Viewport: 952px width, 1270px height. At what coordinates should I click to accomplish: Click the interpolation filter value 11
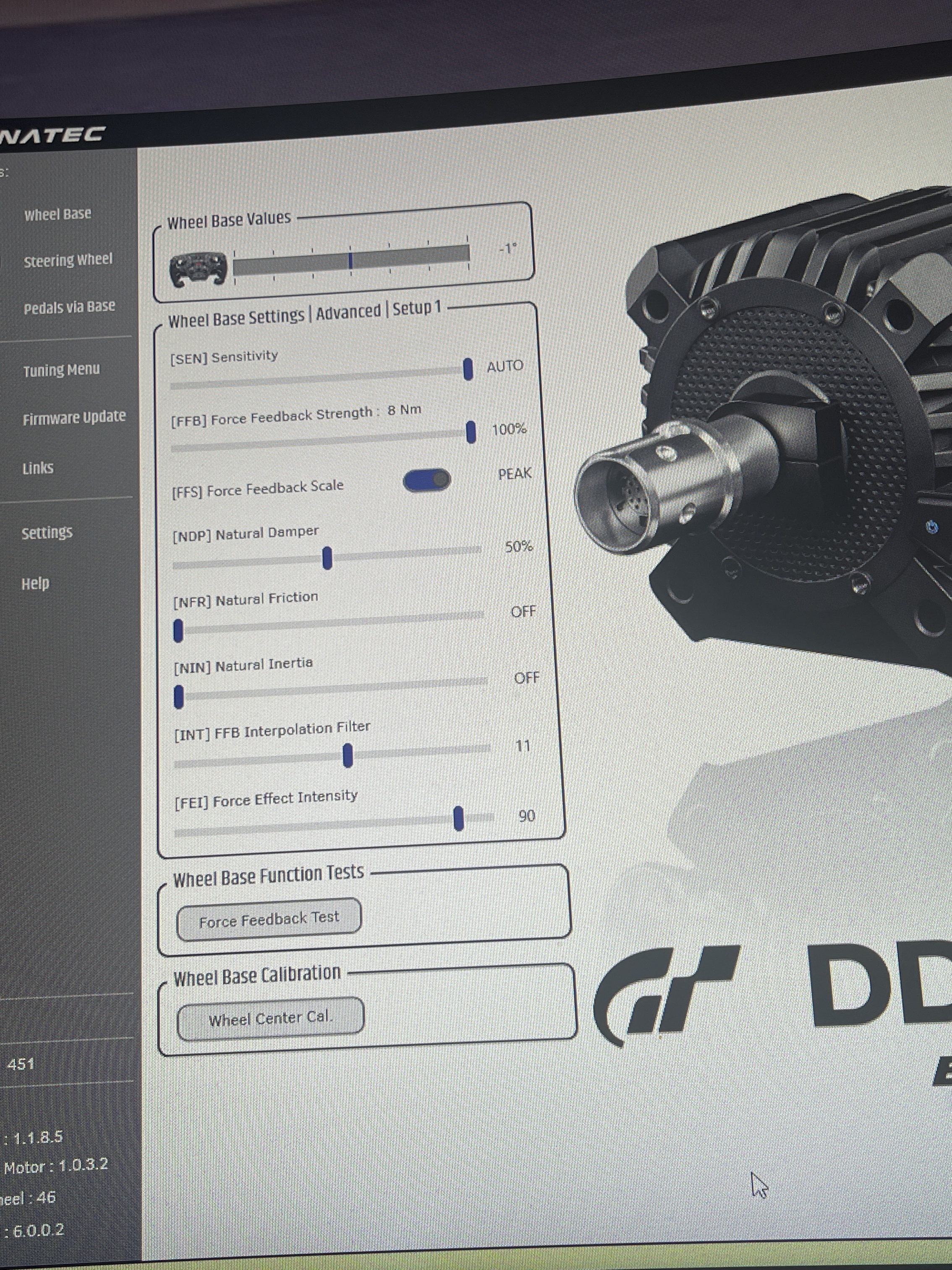click(522, 746)
